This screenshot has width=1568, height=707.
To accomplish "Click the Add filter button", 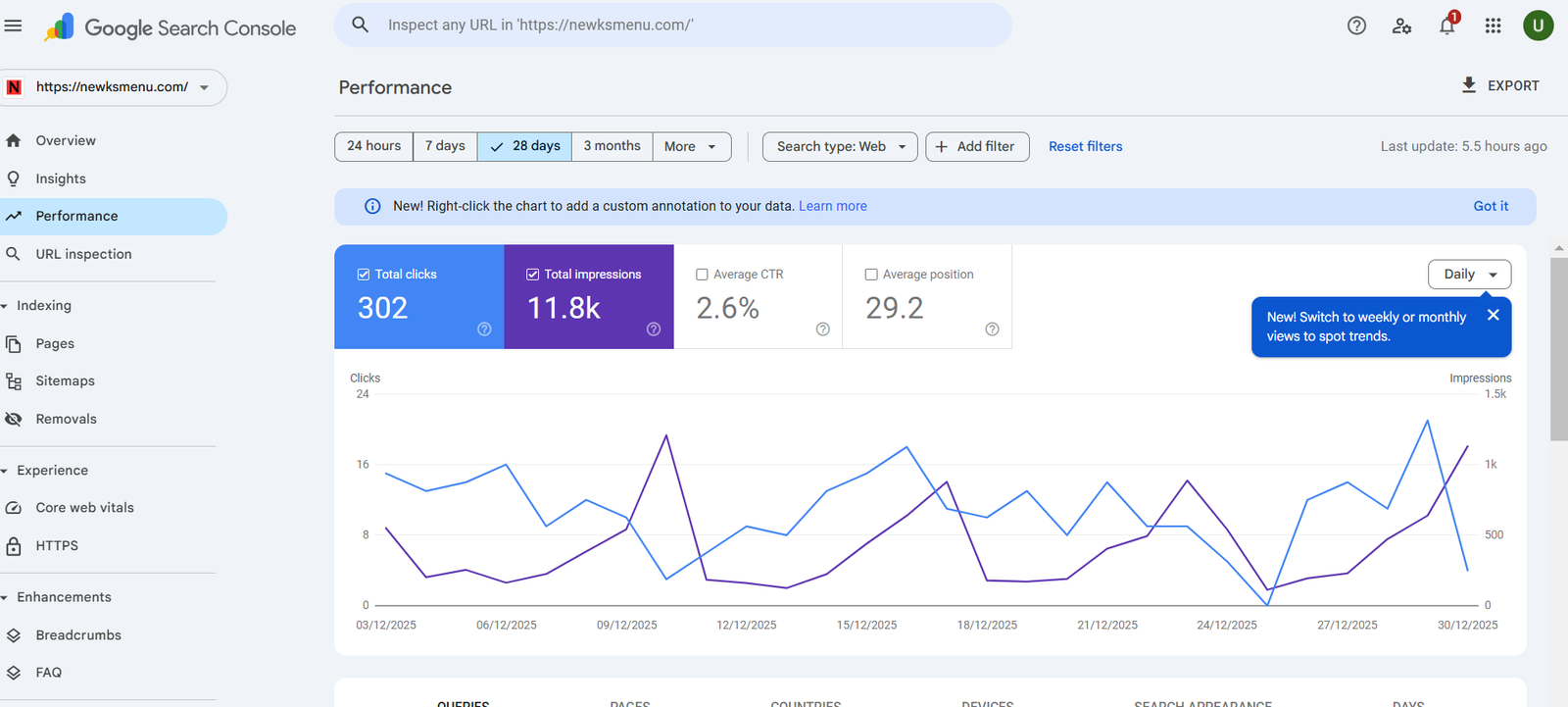I will pyautogui.click(x=976, y=146).
